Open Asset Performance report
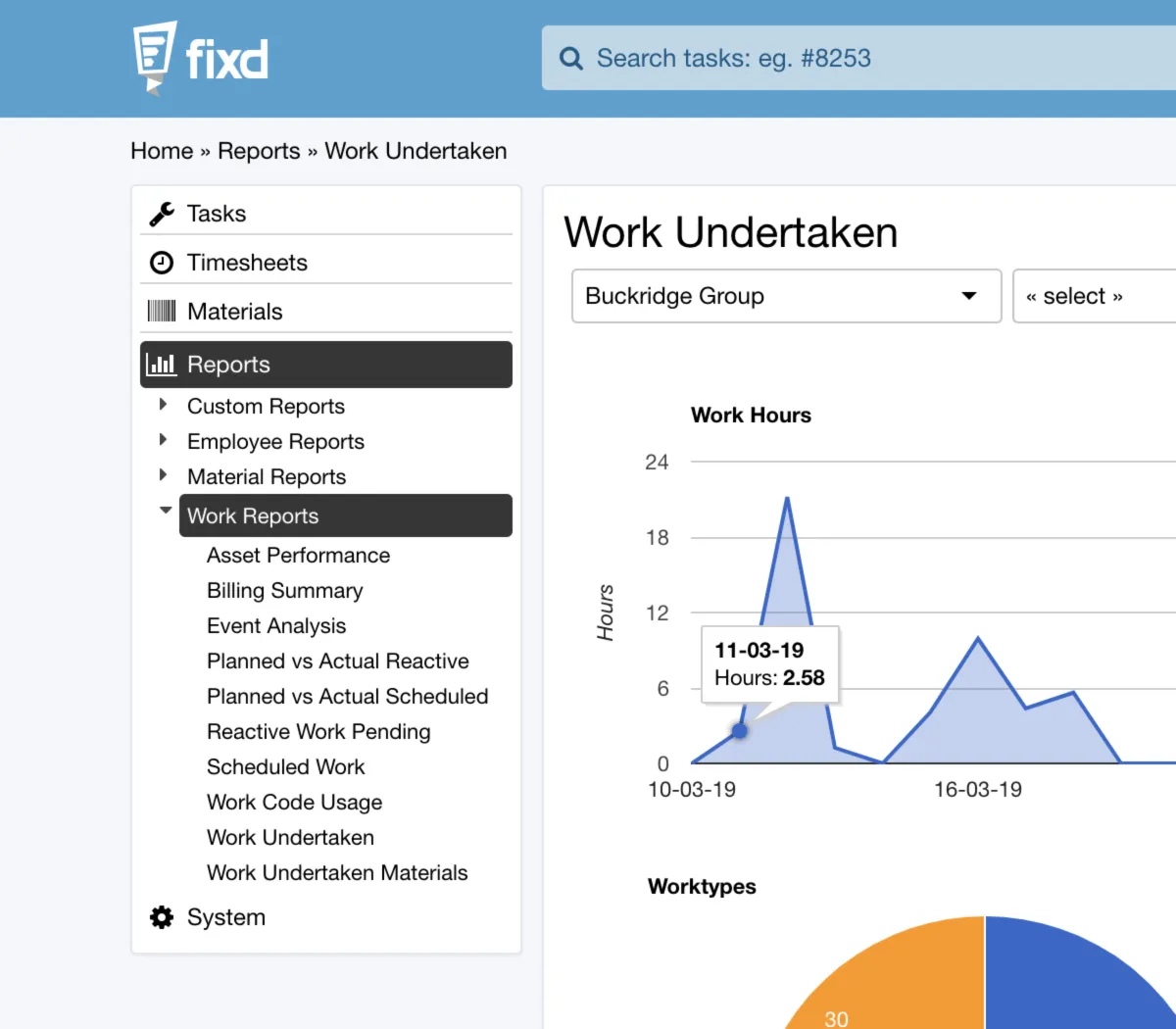Viewport: 1176px width, 1029px height. pyautogui.click(x=298, y=556)
